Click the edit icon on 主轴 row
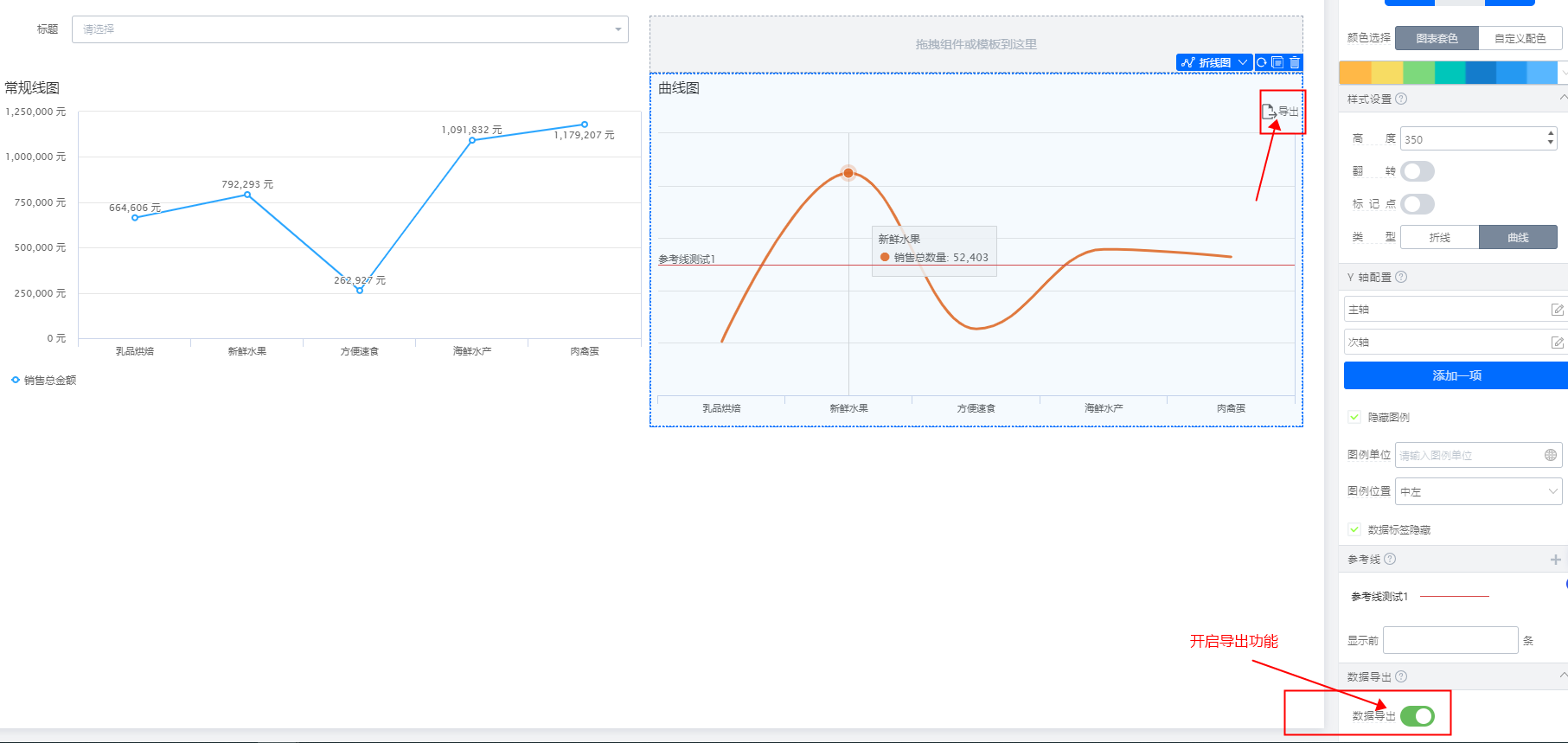The width and height of the screenshot is (1568, 743). 1557,310
